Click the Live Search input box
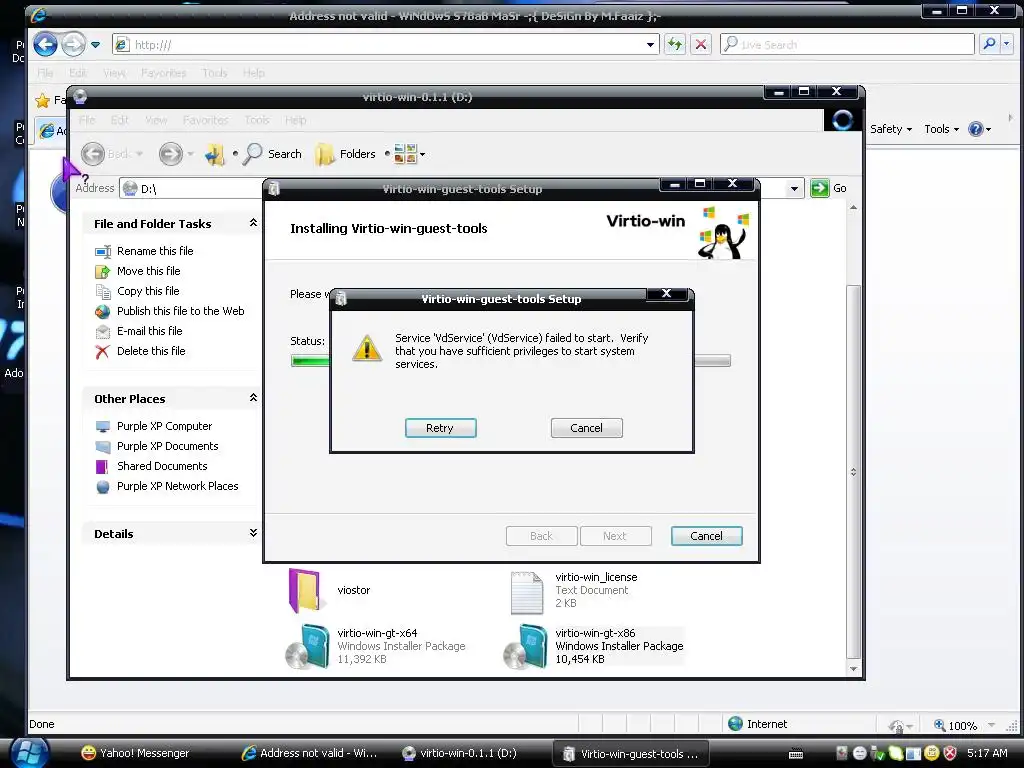This screenshot has height=768, width=1024. coord(847,44)
